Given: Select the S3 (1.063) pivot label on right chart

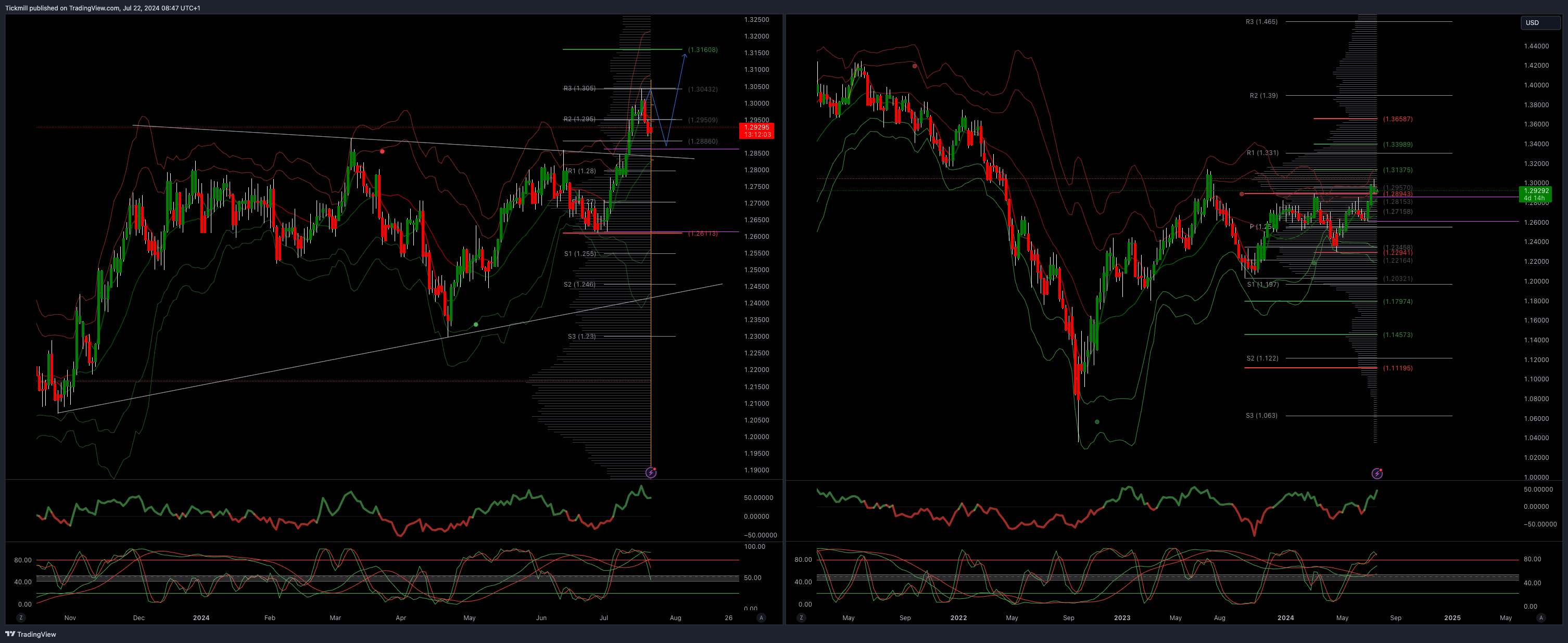Looking at the screenshot, I should pos(1261,416).
